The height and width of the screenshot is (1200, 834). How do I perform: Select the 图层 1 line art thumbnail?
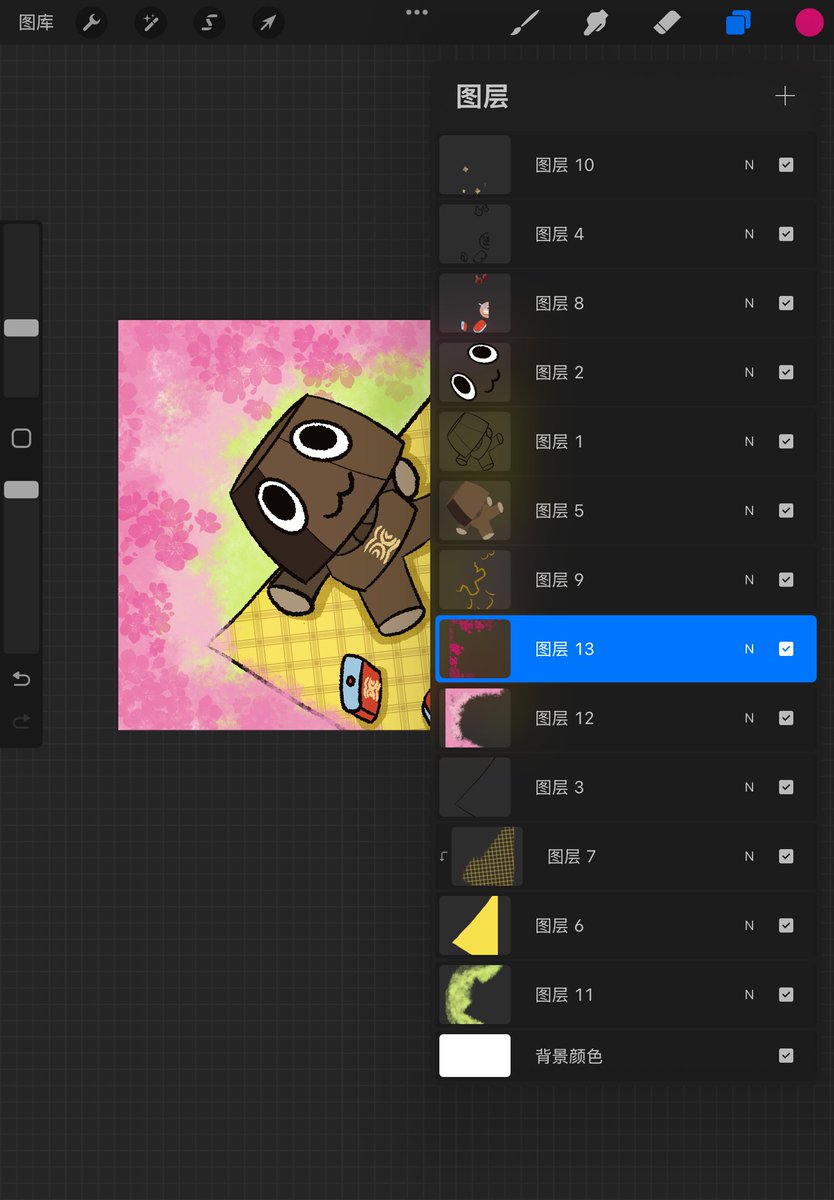(475, 441)
